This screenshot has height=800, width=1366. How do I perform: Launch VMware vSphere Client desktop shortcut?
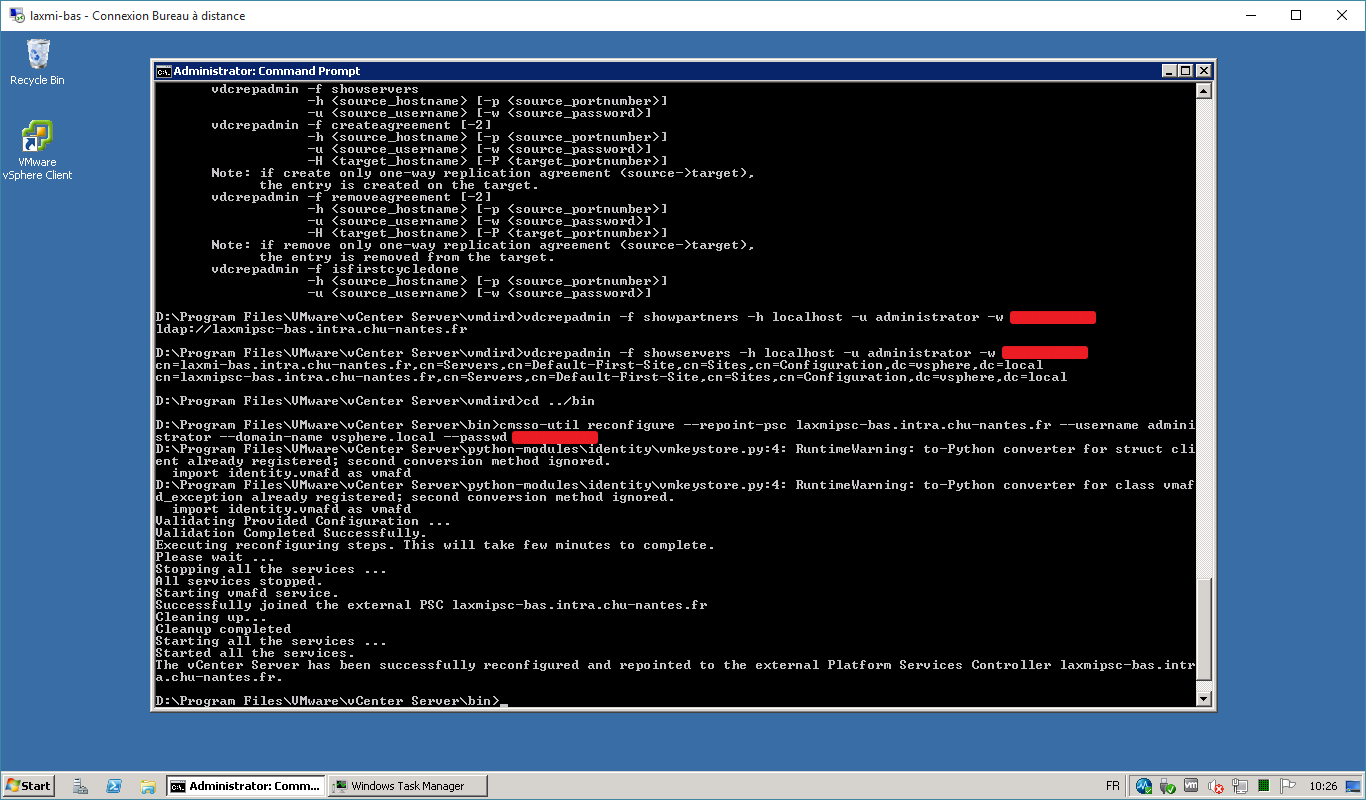(x=37, y=150)
